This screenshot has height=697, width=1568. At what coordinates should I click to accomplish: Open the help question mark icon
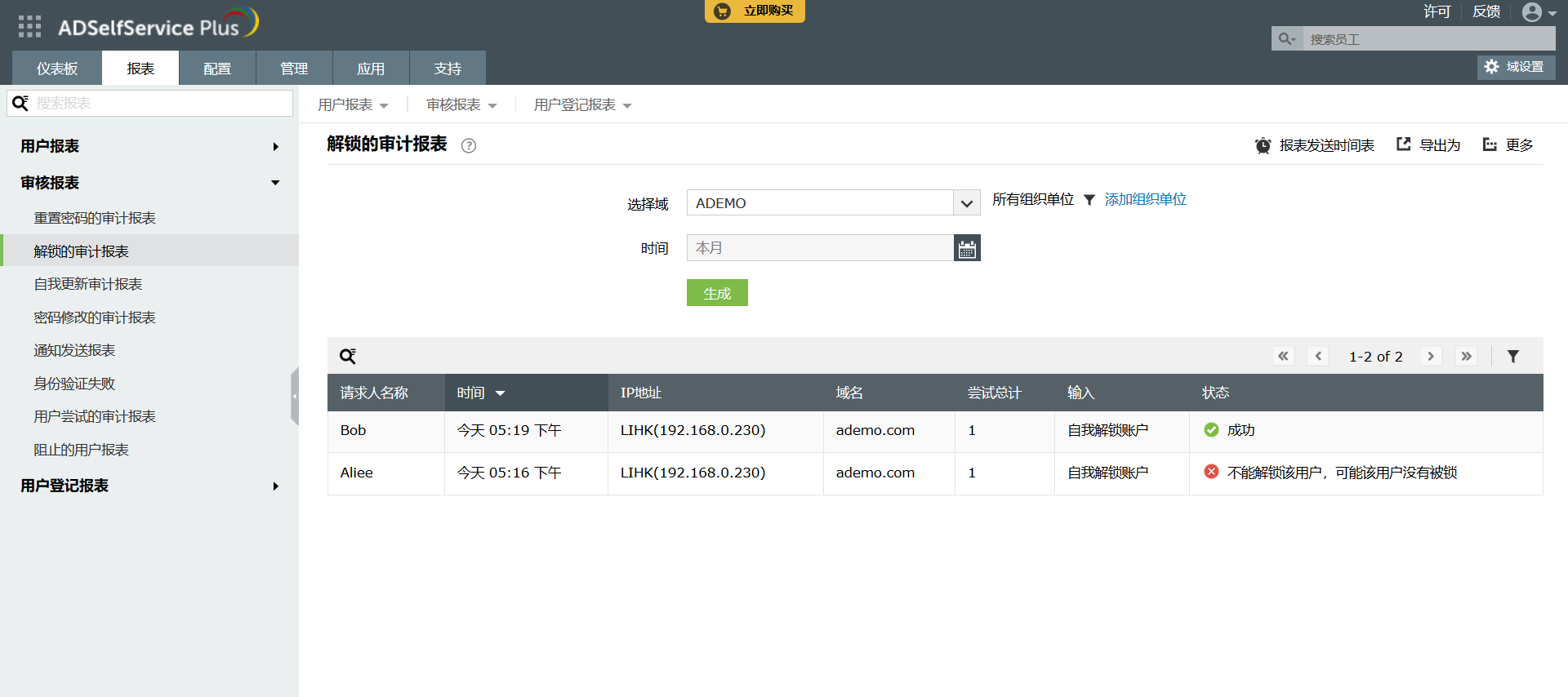pos(468,146)
